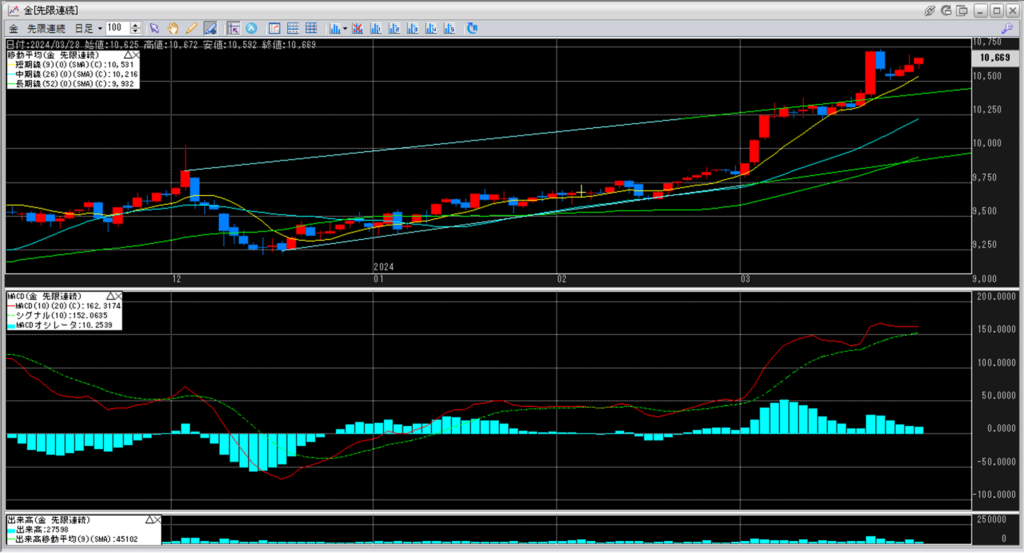Select the pencil drawing tool
The image size is (1024, 553).
191,27
